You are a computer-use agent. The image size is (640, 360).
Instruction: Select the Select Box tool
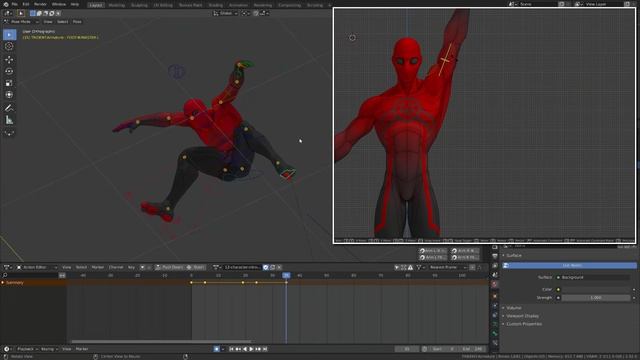tap(9, 35)
